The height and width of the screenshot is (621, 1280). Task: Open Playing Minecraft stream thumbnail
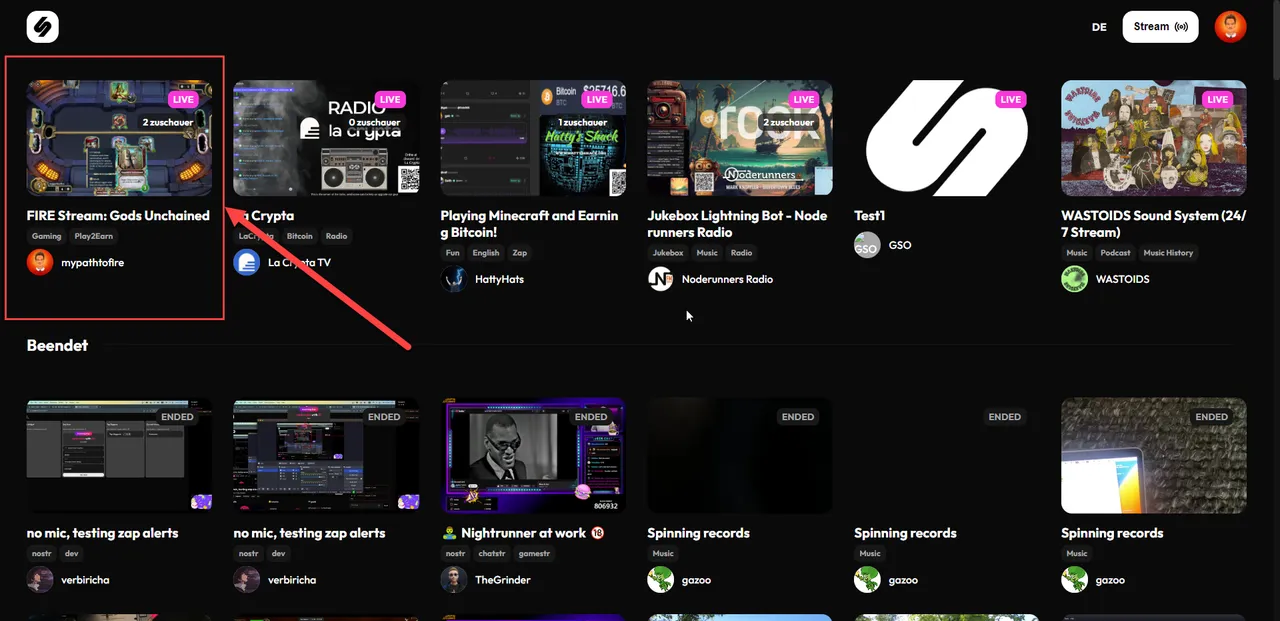(x=533, y=138)
